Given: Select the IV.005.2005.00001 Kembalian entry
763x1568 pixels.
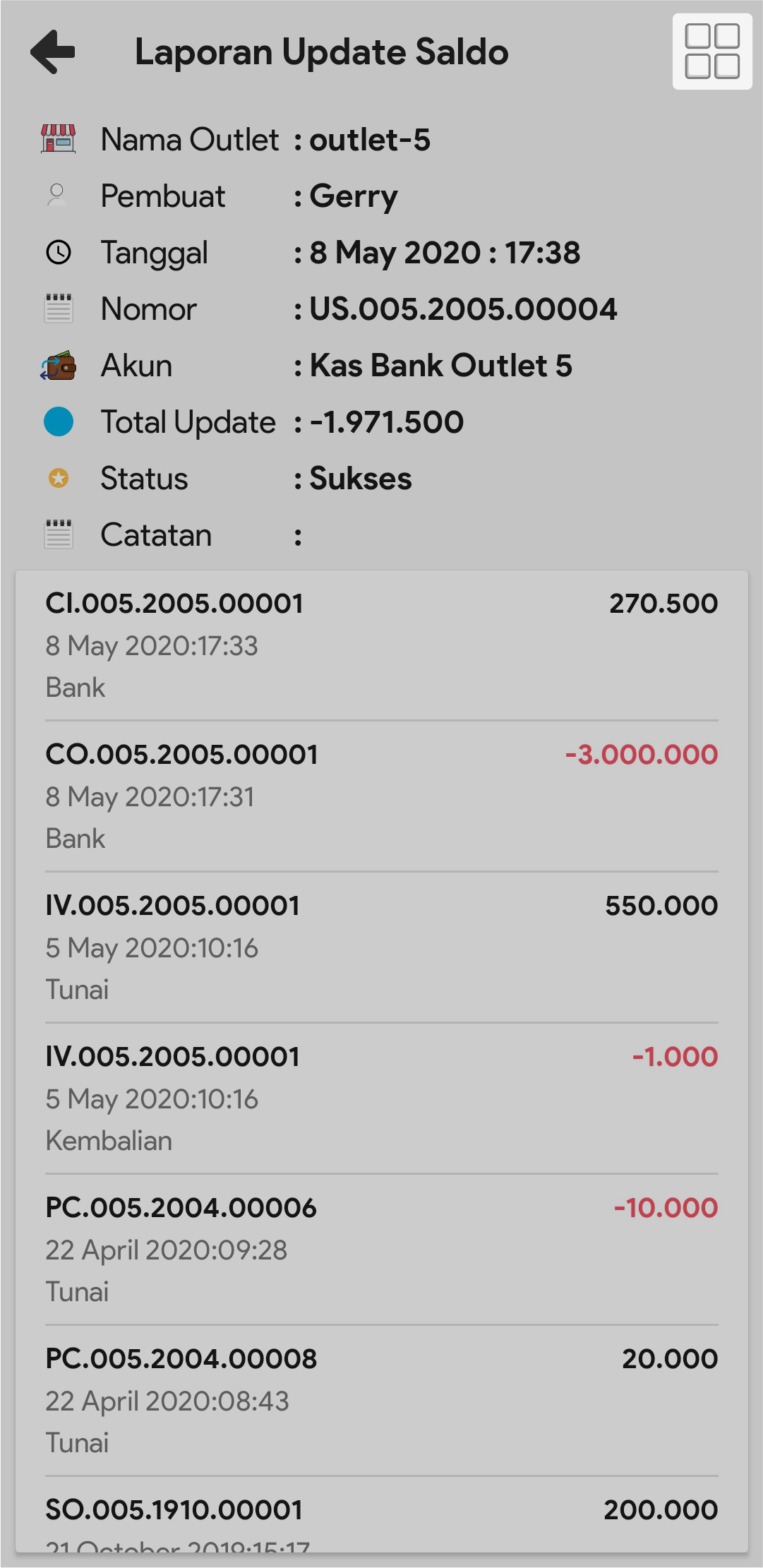Looking at the screenshot, I should tap(381, 1098).
